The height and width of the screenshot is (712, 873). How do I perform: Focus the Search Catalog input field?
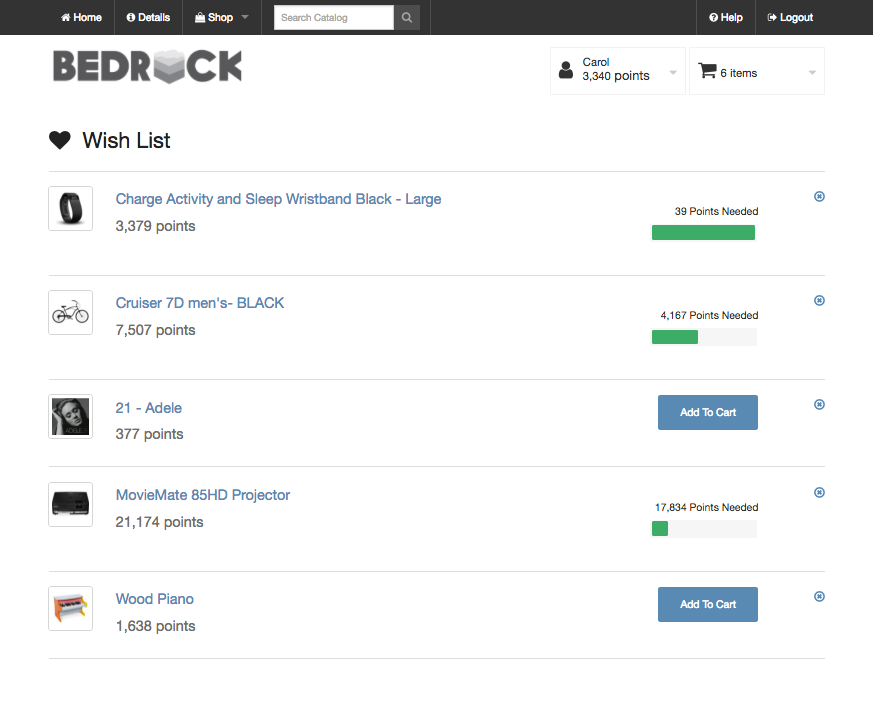(333, 17)
